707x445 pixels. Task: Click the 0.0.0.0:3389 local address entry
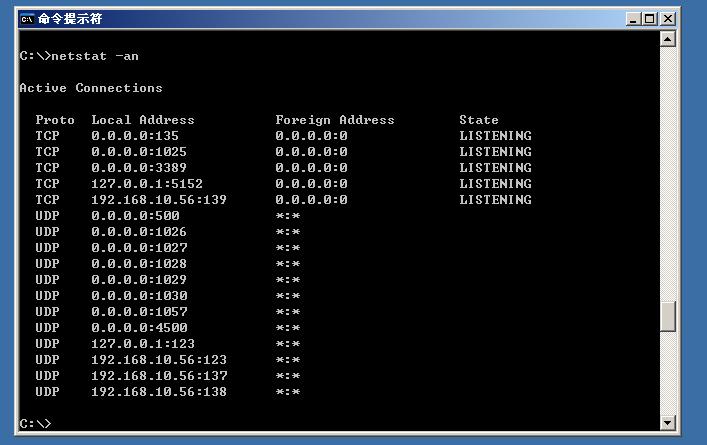pyautogui.click(x=139, y=168)
